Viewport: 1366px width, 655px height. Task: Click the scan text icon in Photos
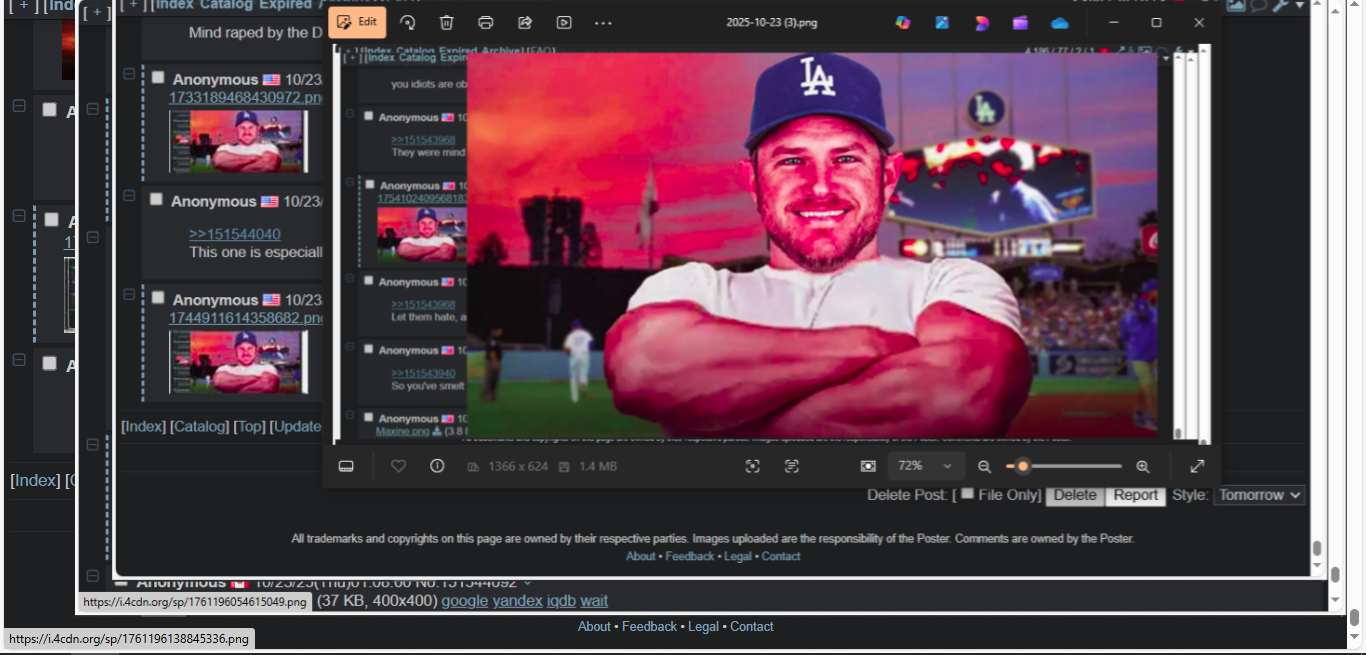click(792, 466)
